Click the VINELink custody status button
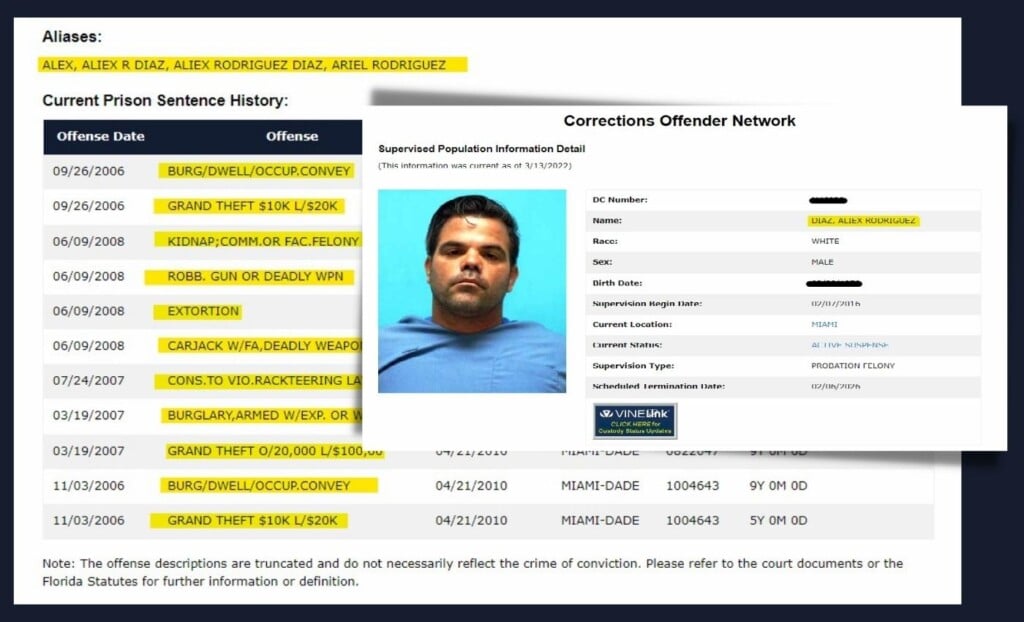The height and width of the screenshot is (622, 1024). pyautogui.click(x=635, y=421)
